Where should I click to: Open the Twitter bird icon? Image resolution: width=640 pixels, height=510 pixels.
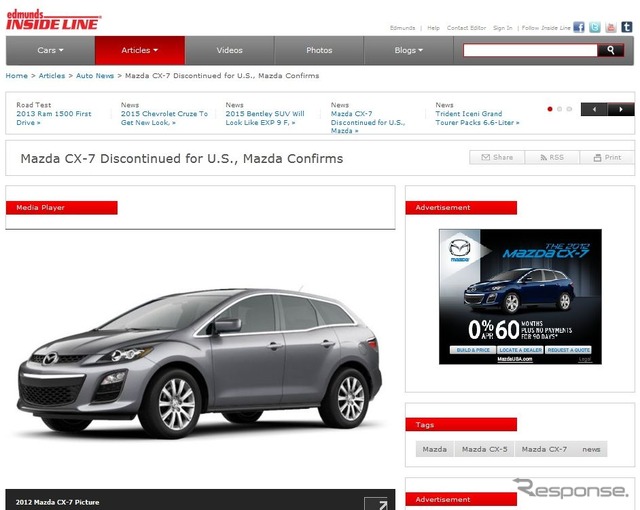[595, 27]
